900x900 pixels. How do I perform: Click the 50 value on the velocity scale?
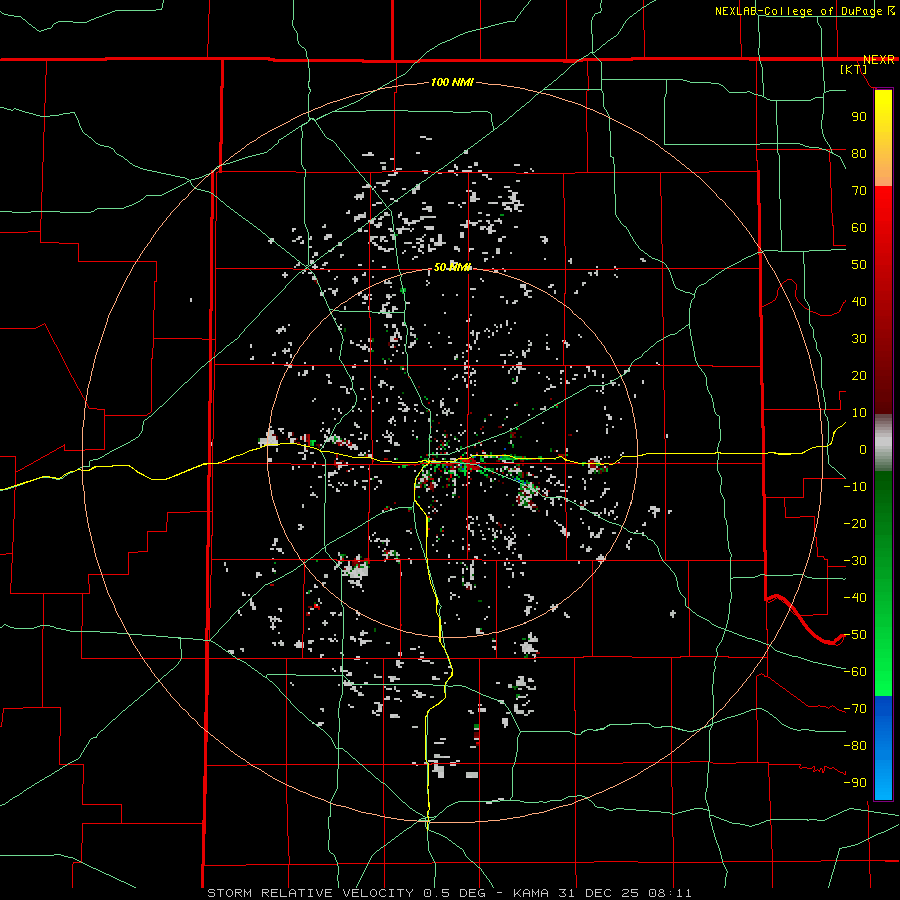(859, 265)
